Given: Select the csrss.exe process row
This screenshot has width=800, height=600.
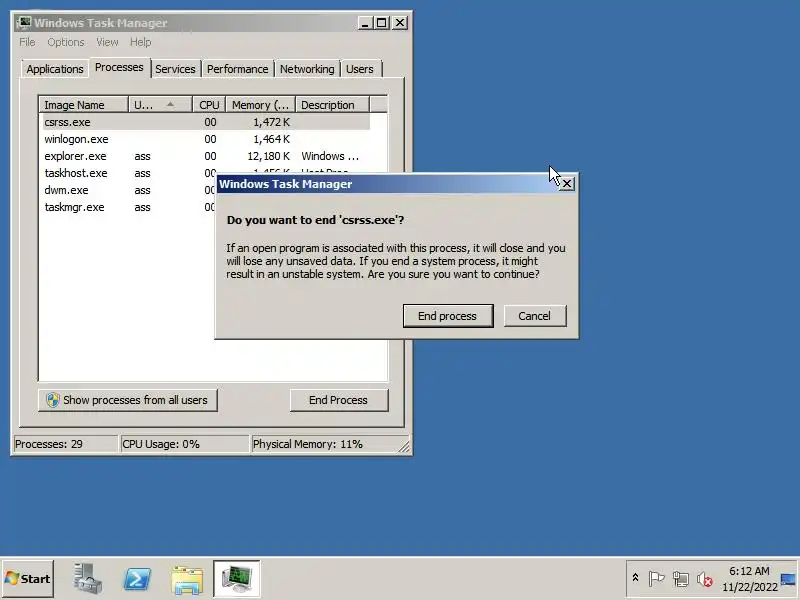Looking at the screenshot, I should click(205, 122).
